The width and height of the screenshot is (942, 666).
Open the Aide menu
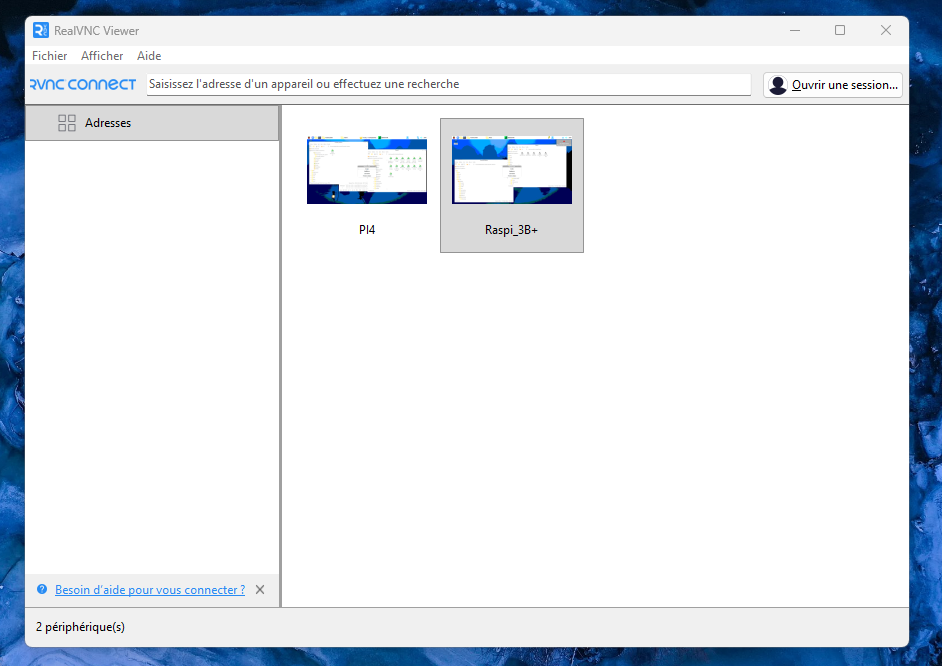coord(149,56)
